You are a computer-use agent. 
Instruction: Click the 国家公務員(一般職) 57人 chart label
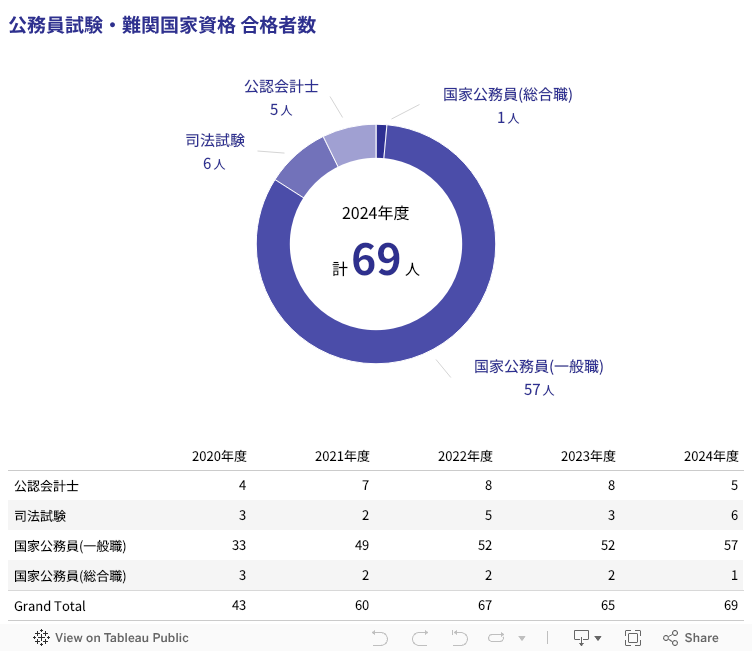pyautogui.click(x=539, y=378)
